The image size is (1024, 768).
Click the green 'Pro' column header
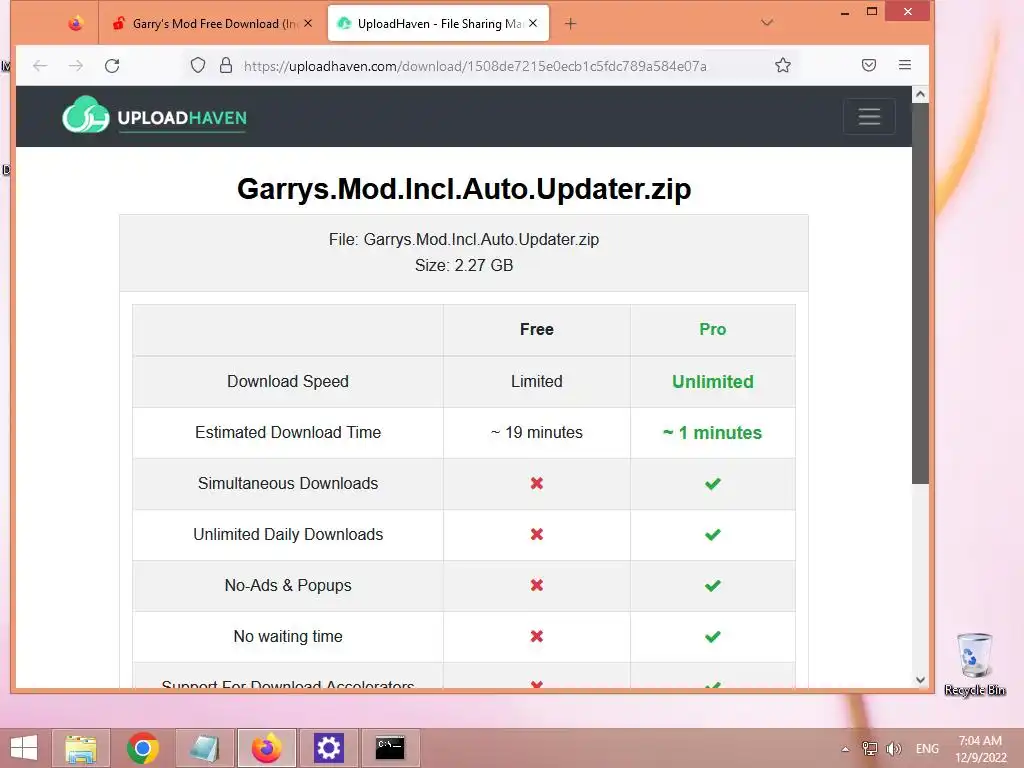pos(712,329)
